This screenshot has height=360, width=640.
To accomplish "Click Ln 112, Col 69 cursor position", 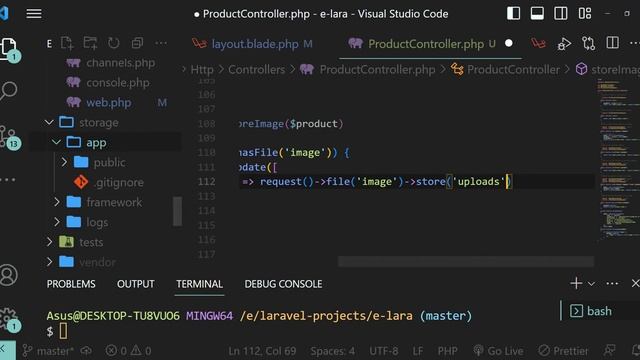I will [262, 351].
